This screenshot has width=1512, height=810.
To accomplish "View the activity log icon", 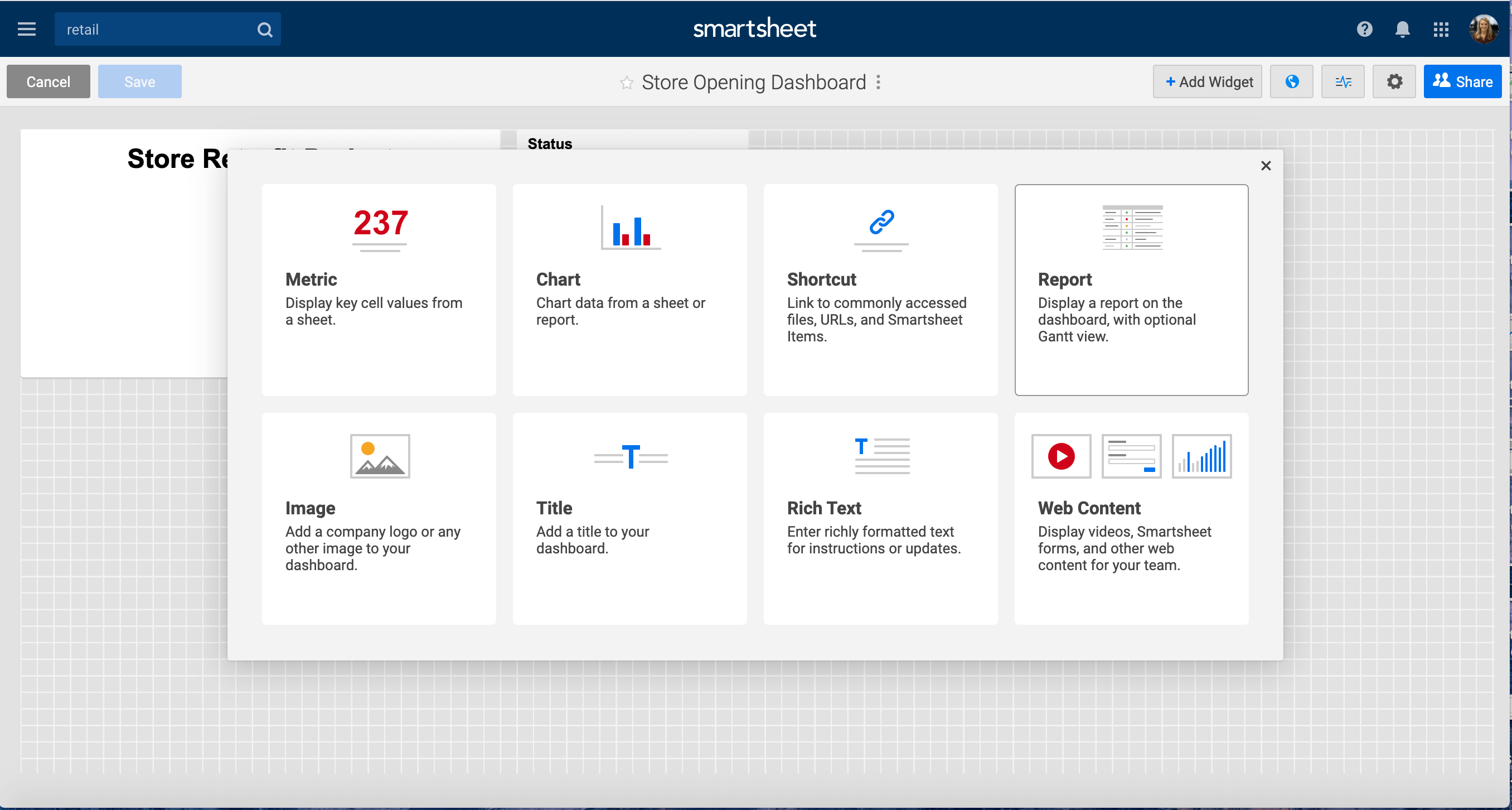I will tap(1343, 81).
